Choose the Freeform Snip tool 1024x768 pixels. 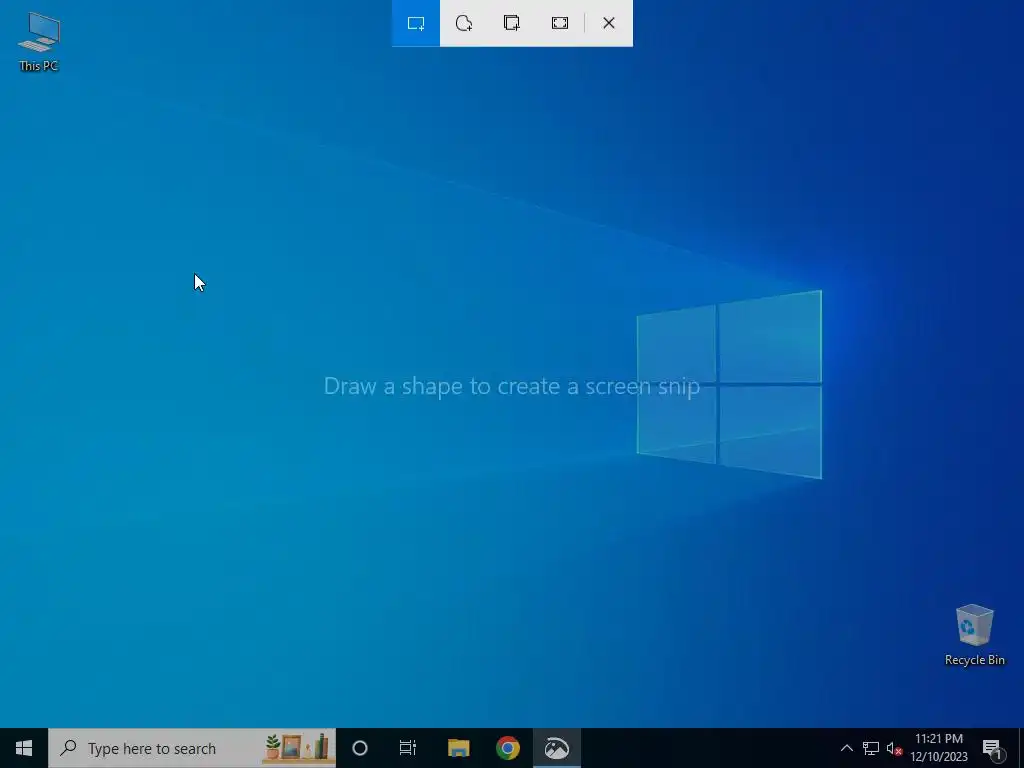coord(464,24)
